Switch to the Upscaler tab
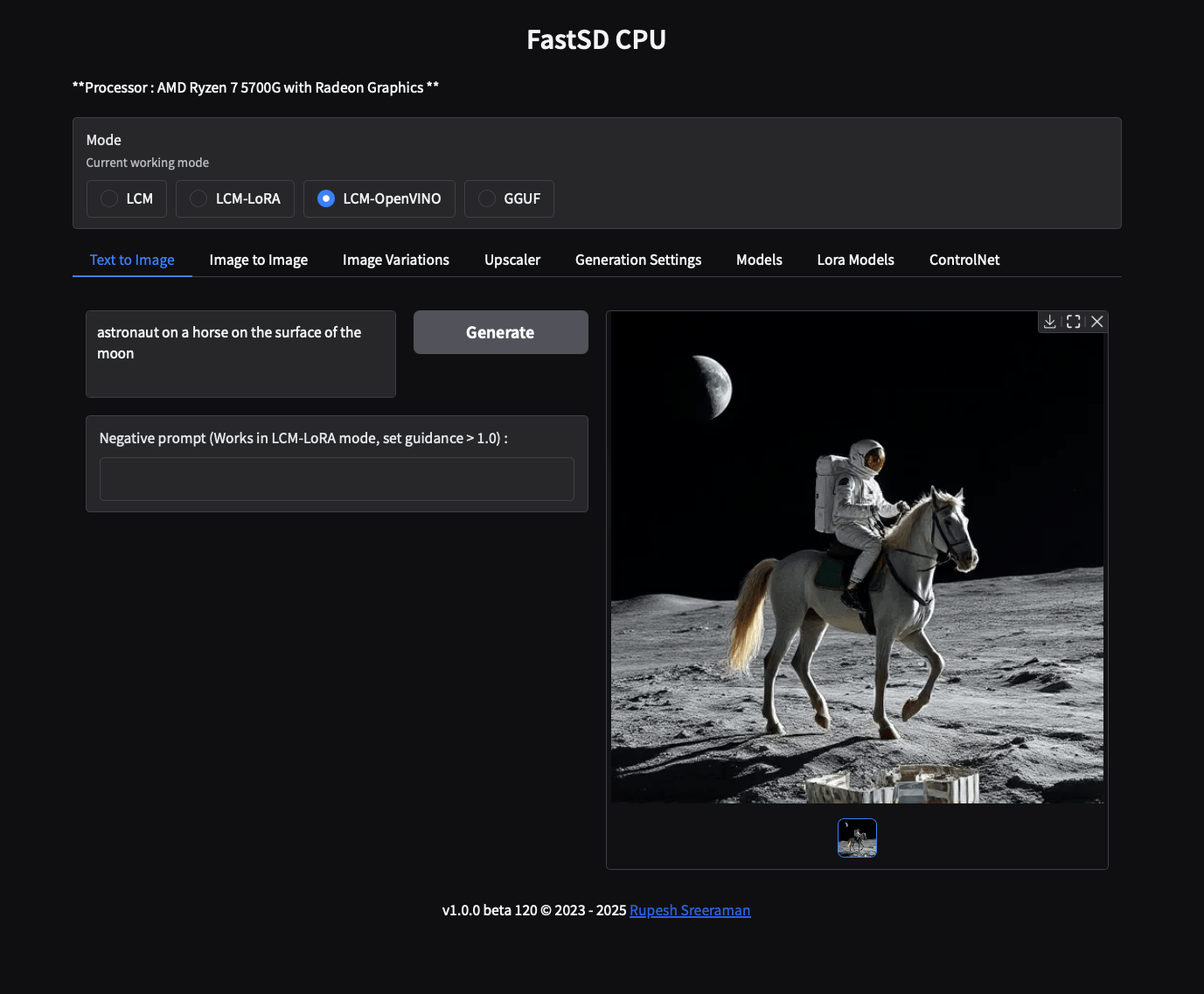 pos(512,260)
